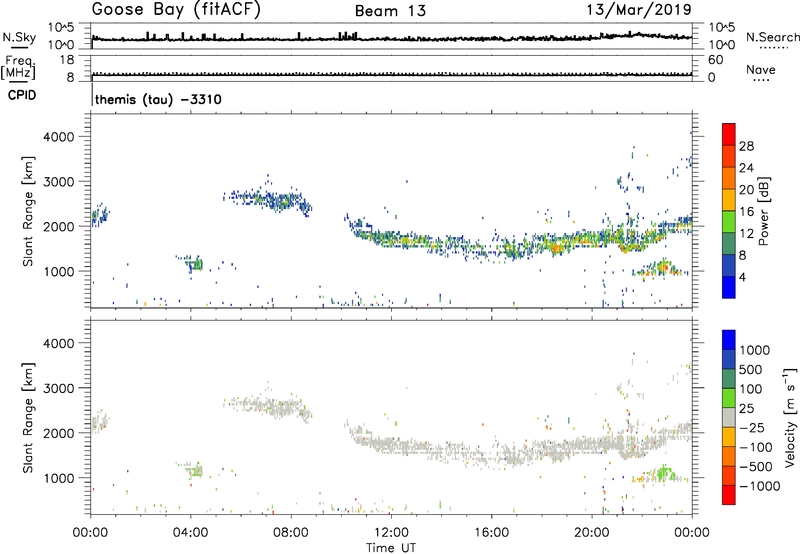Viewport: 800px width, 554px height.
Task: Click the "Slant Range [km]" label of velocity panel
Action: click(28, 418)
